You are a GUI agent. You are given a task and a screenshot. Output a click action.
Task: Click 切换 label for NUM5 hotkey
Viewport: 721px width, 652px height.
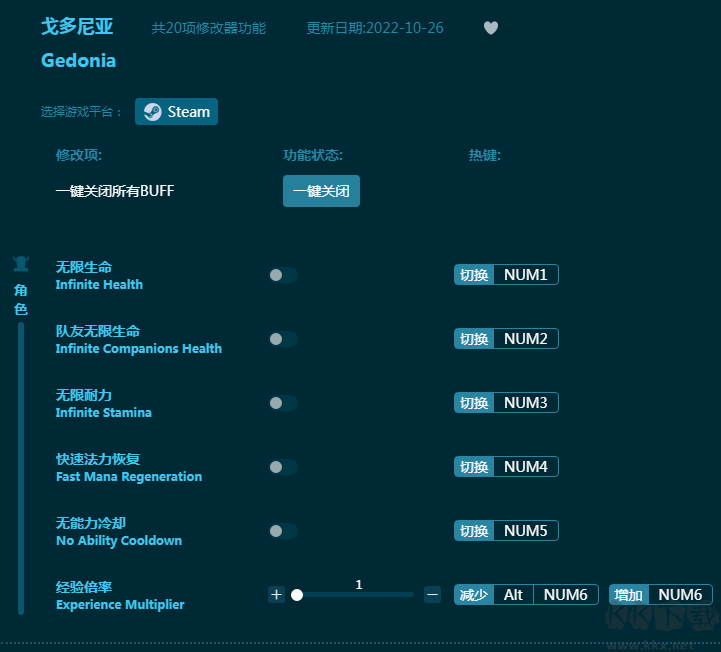474,531
